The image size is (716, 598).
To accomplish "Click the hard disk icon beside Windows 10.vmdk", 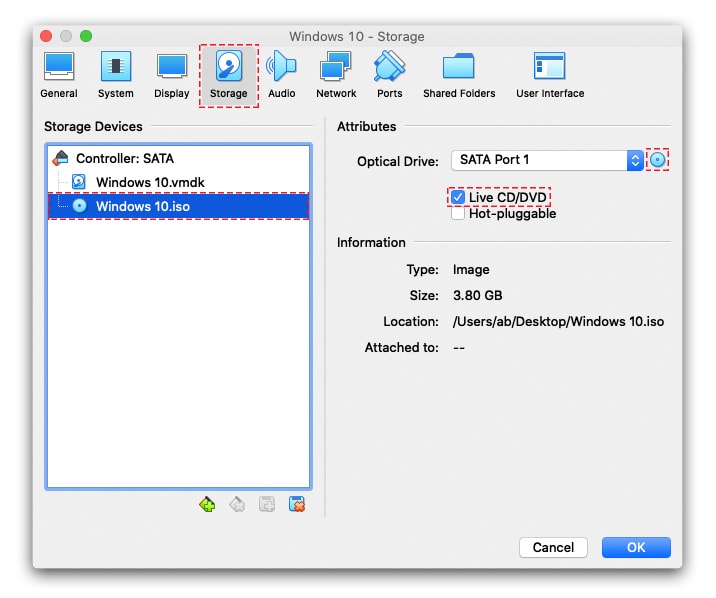I will pos(79,182).
